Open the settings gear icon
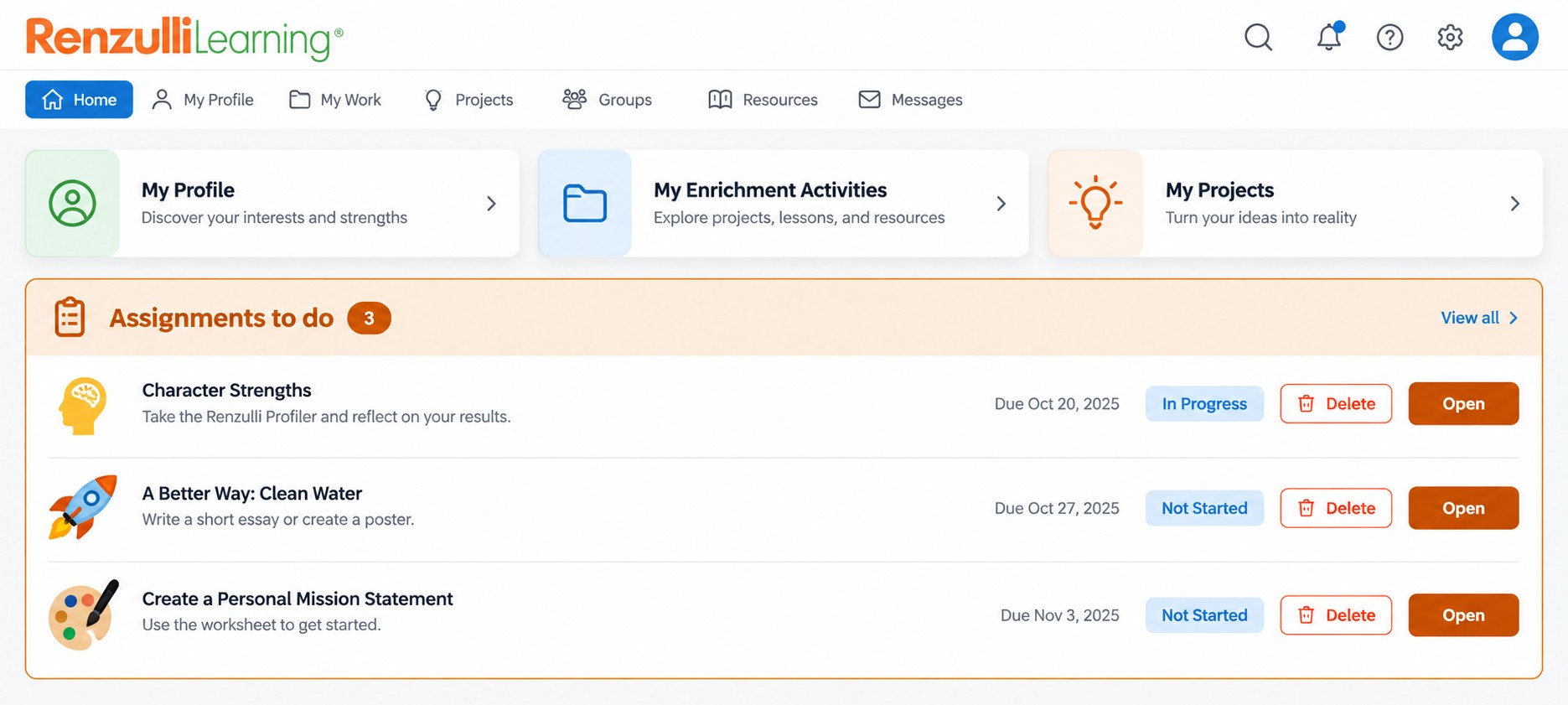 click(x=1450, y=37)
